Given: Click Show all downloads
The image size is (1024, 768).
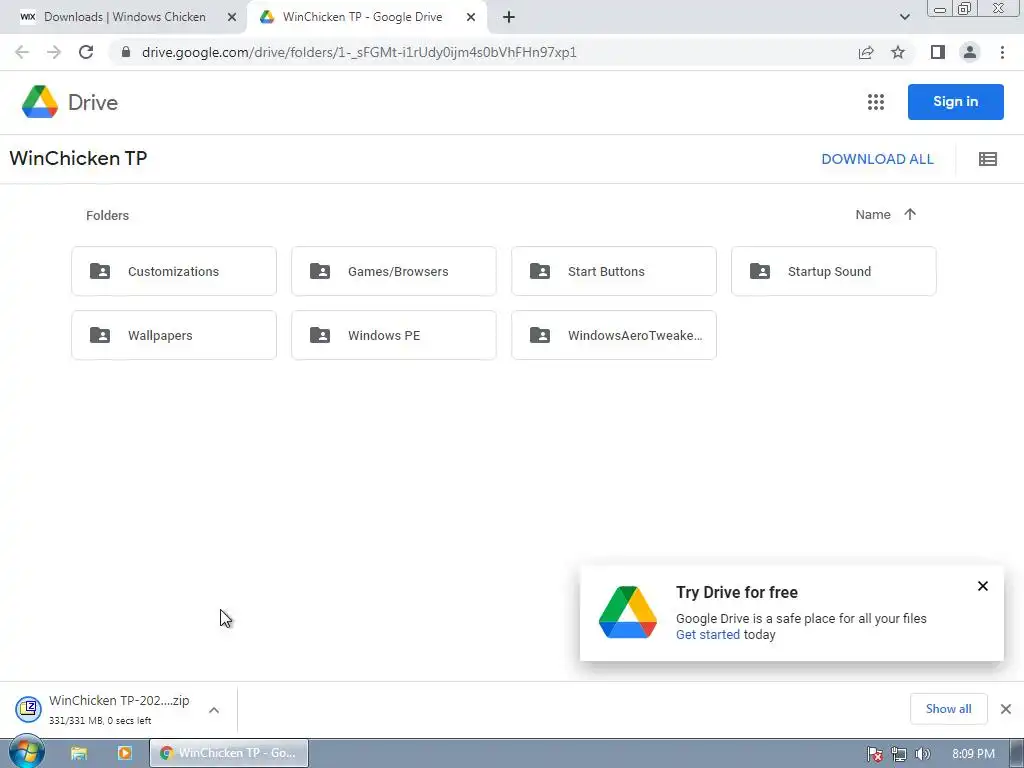Looking at the screenshot, I should pyautogui.click(x=948, y=709).
